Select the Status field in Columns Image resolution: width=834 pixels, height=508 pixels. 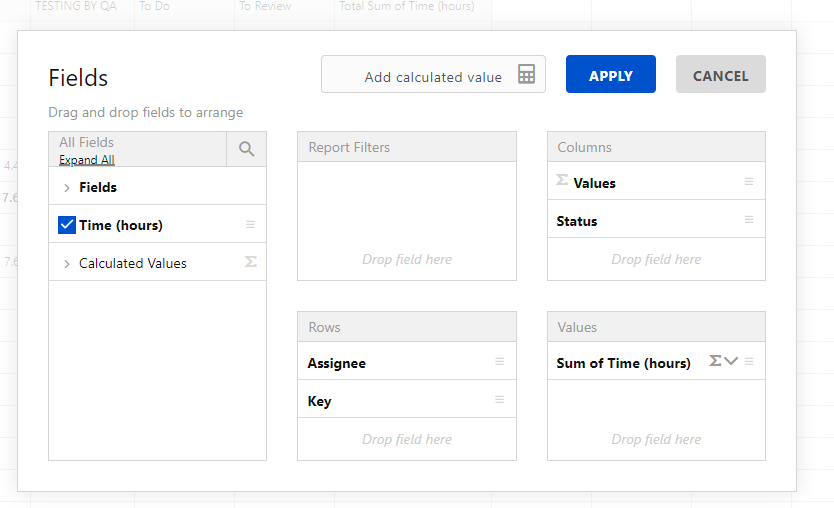click(577, 221)
